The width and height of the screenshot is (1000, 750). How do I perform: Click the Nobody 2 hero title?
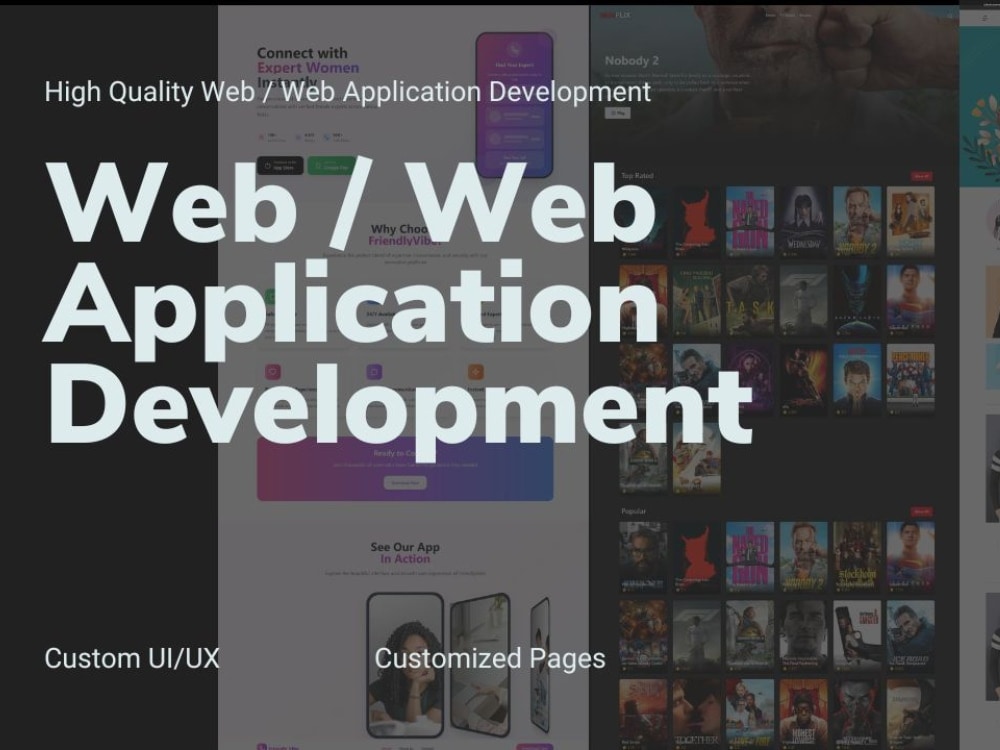coord(631,61)
